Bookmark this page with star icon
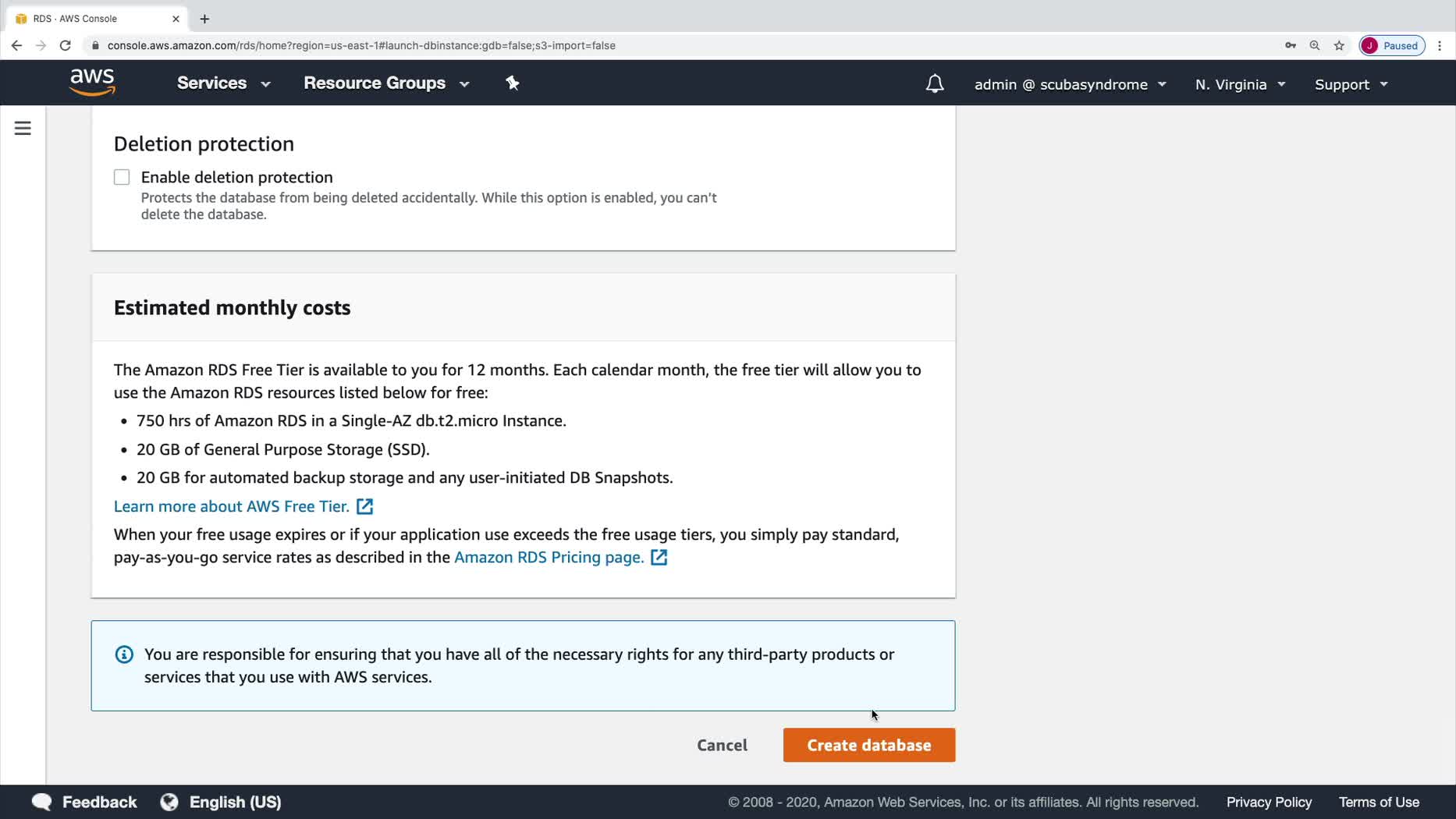Viewport: 1456px width, 819px height. [1339, 45]
